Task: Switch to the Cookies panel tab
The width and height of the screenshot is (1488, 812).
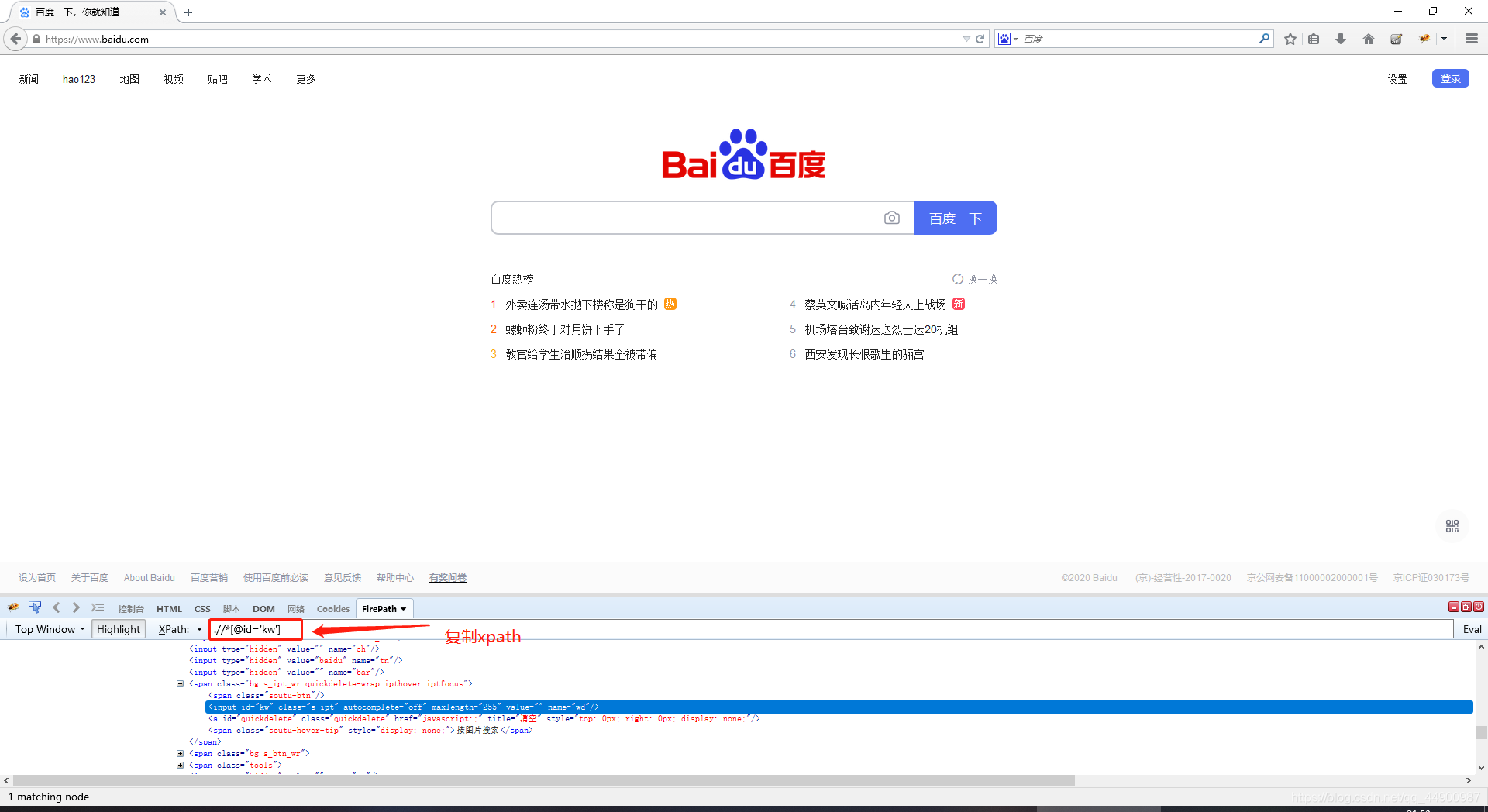Action: tap(333, 609)
